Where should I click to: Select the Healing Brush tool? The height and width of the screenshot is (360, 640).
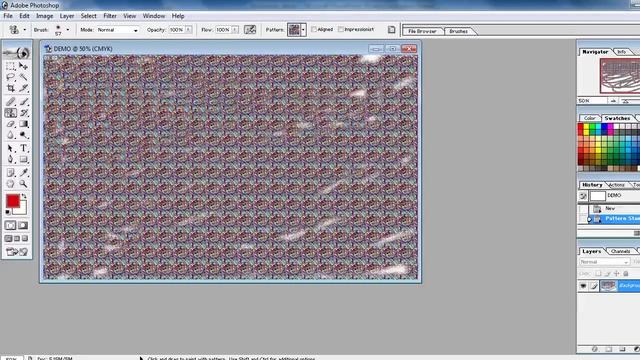click(11, 102)
